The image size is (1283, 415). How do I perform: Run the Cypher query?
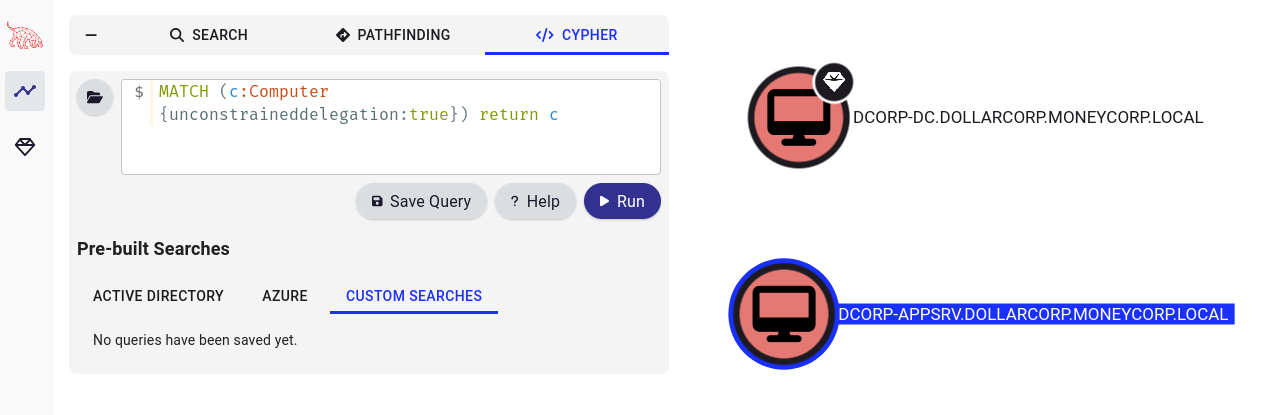coord(621,201)
